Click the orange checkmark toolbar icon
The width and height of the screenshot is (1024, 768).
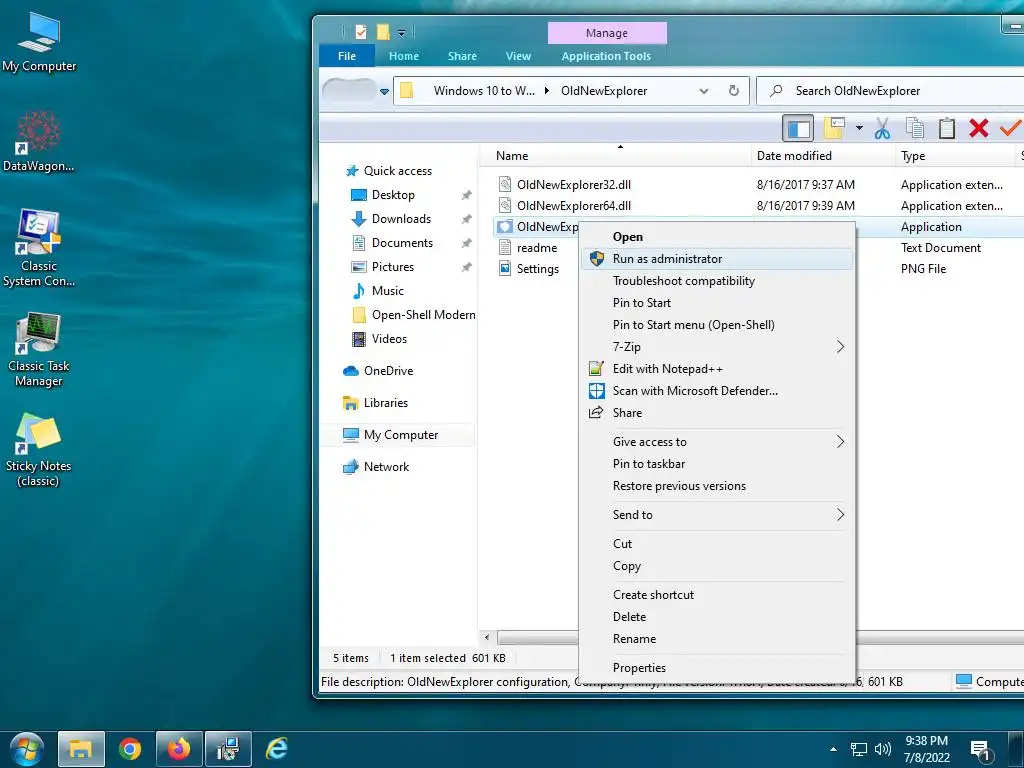pos(1011,128)
